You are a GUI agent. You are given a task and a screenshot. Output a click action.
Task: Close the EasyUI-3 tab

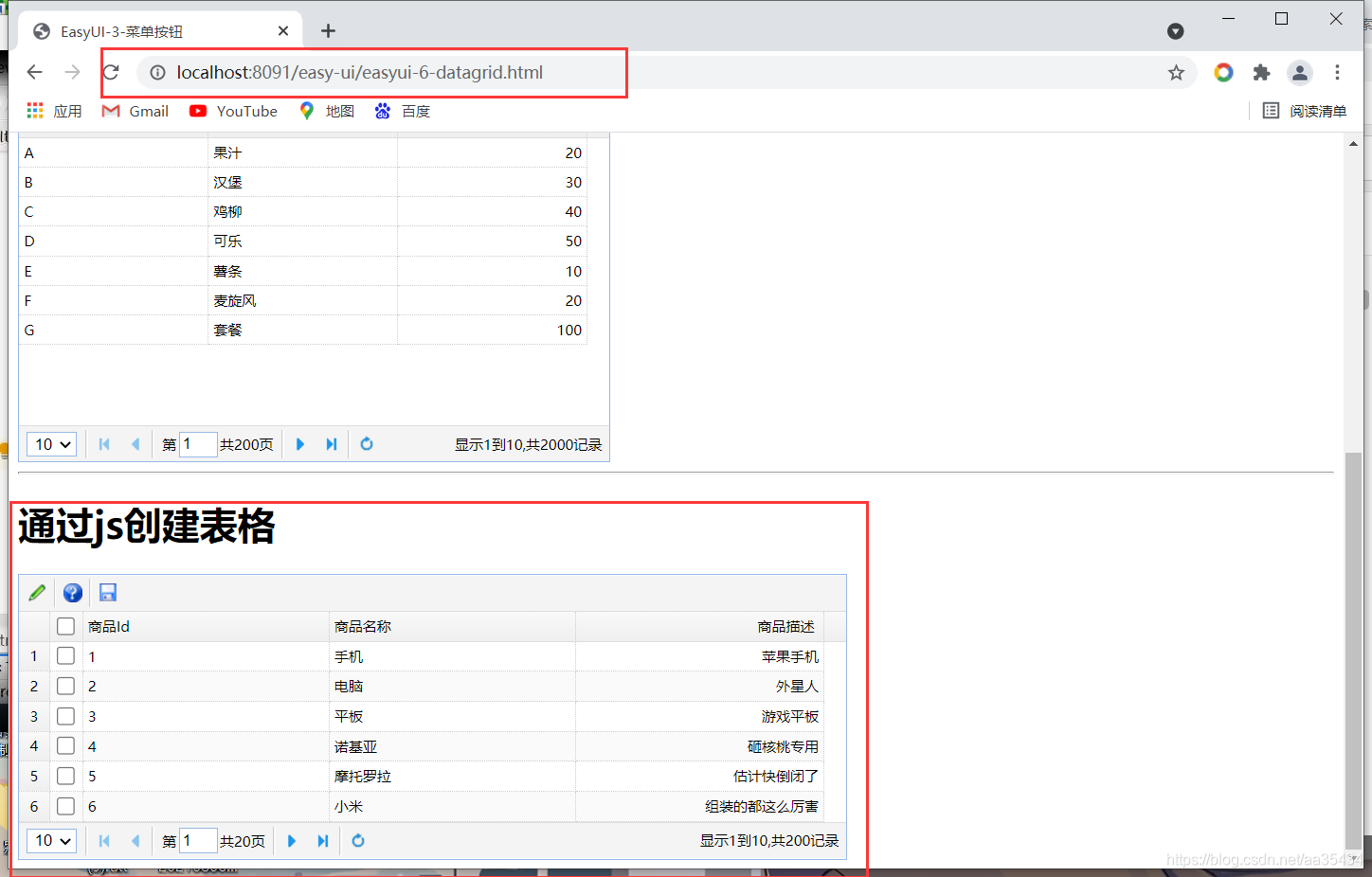coord(283,31)
